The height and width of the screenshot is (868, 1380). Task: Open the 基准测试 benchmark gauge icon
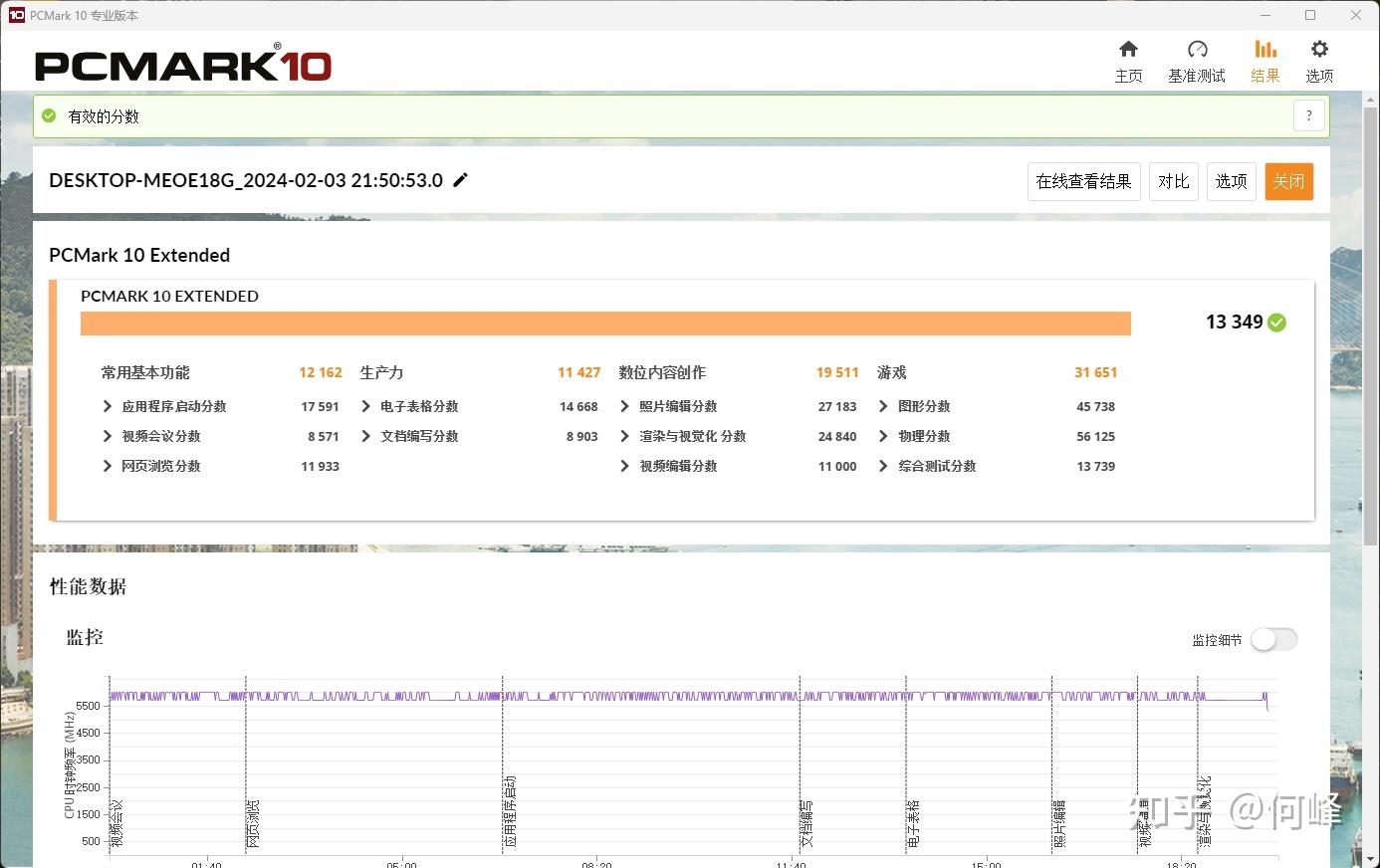[x=1197, y=49]
